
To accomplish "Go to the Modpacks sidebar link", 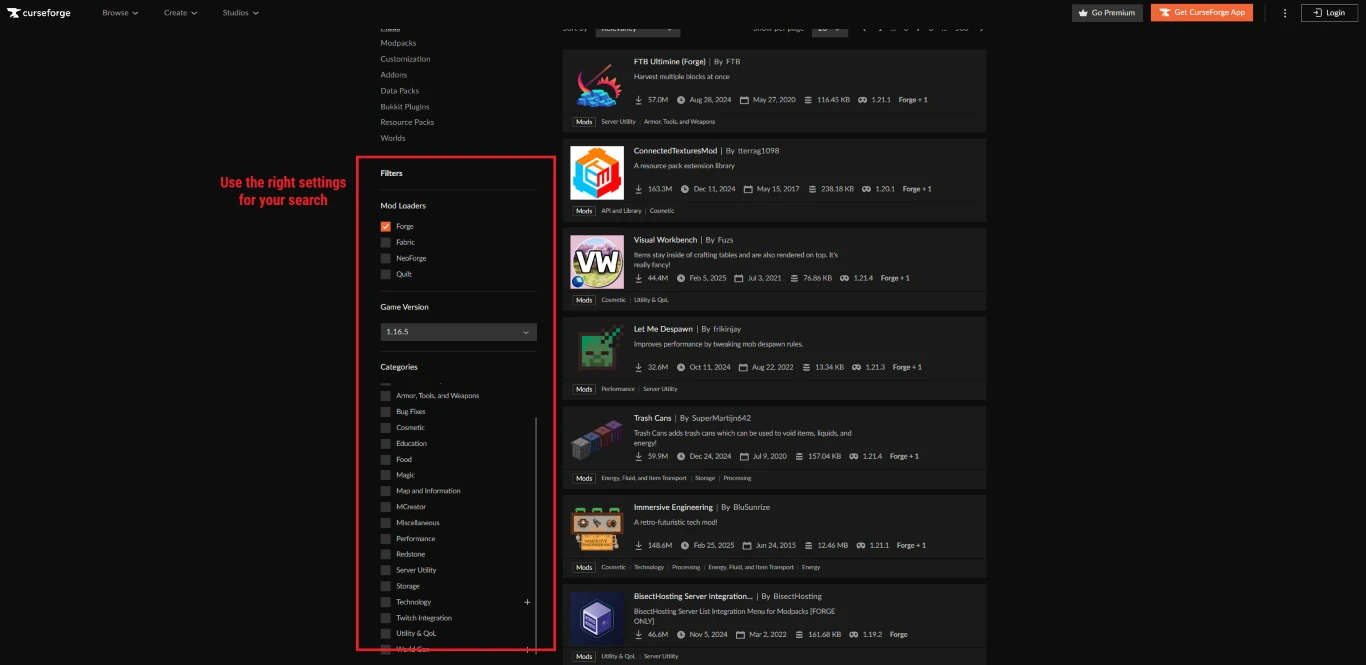I will (x=399, y=42).
